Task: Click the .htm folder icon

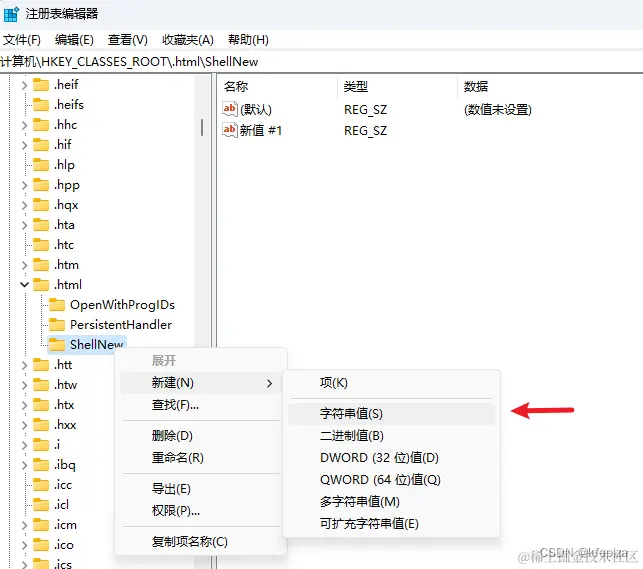Action: [41, 265]
